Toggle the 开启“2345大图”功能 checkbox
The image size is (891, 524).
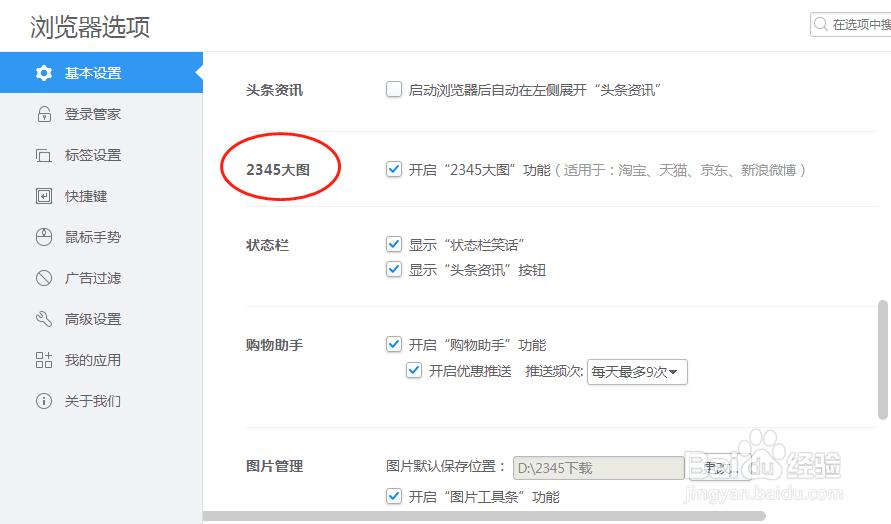click(394, 169)
